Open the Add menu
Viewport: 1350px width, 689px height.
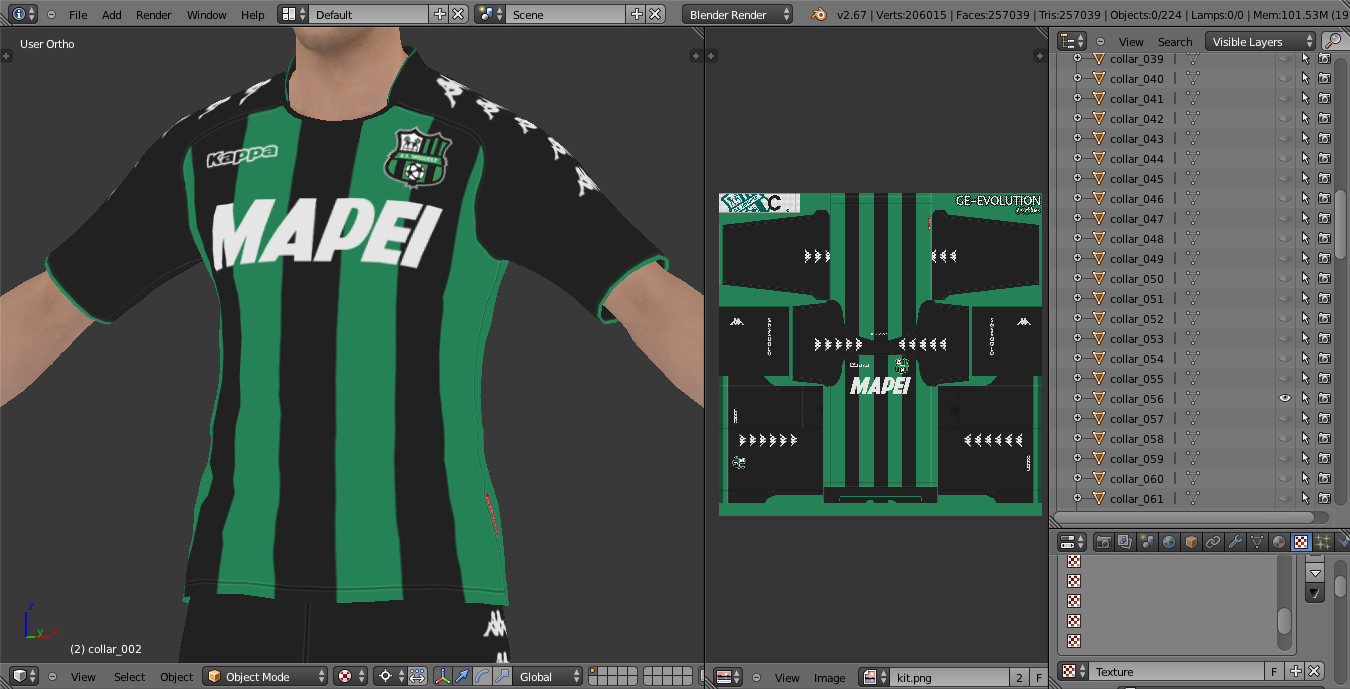click(x=112, y=15)
